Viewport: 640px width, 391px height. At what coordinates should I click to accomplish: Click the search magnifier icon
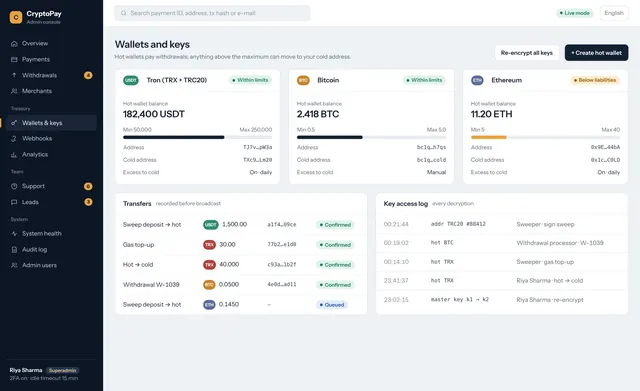(x=123, y=13)
